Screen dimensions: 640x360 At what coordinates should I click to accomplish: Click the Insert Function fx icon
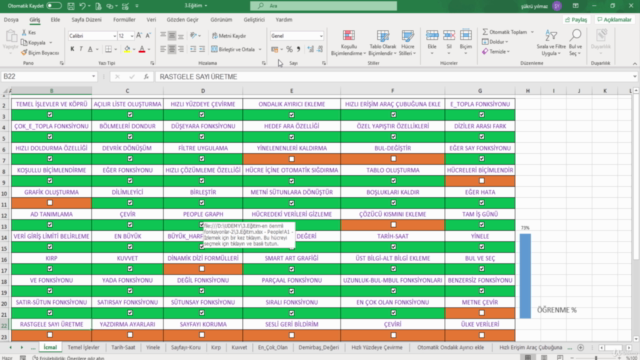click(146, 77)
